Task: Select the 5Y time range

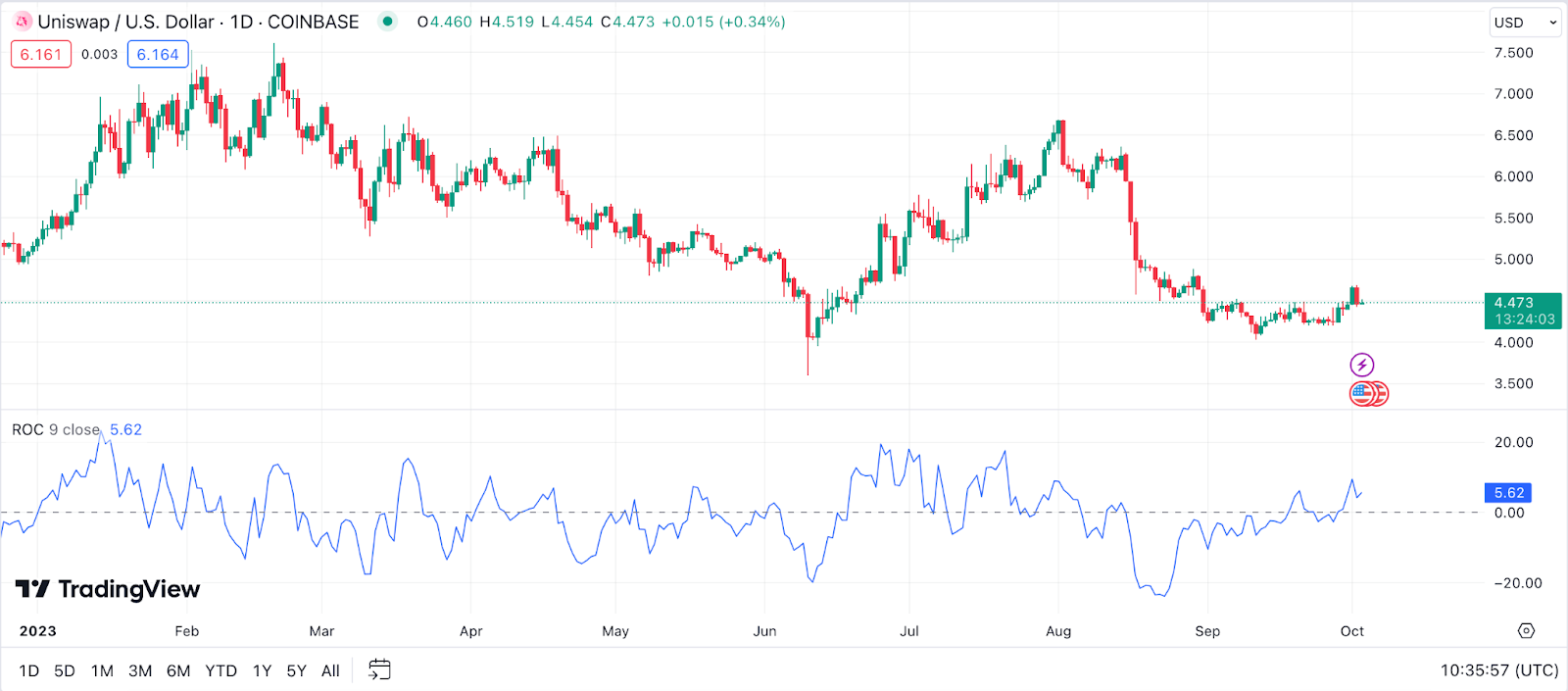Action: click(296, 671)
